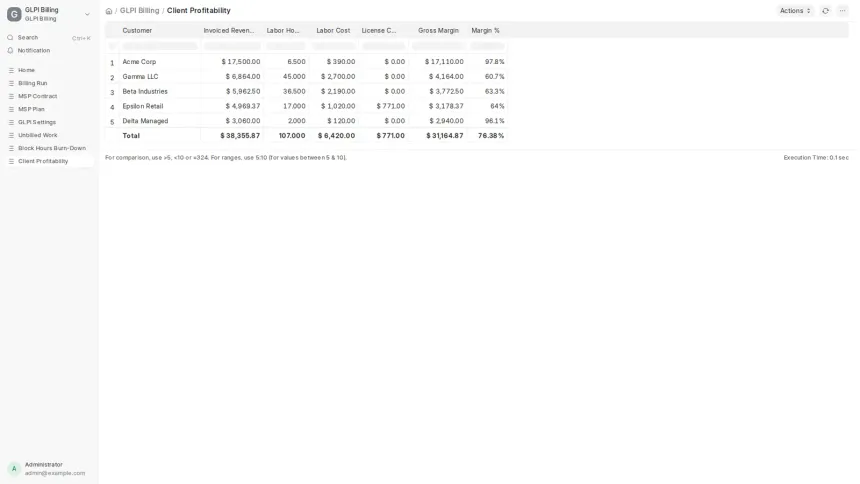Click the Client Profitability sidebar icon

click(x=11, y=161)
